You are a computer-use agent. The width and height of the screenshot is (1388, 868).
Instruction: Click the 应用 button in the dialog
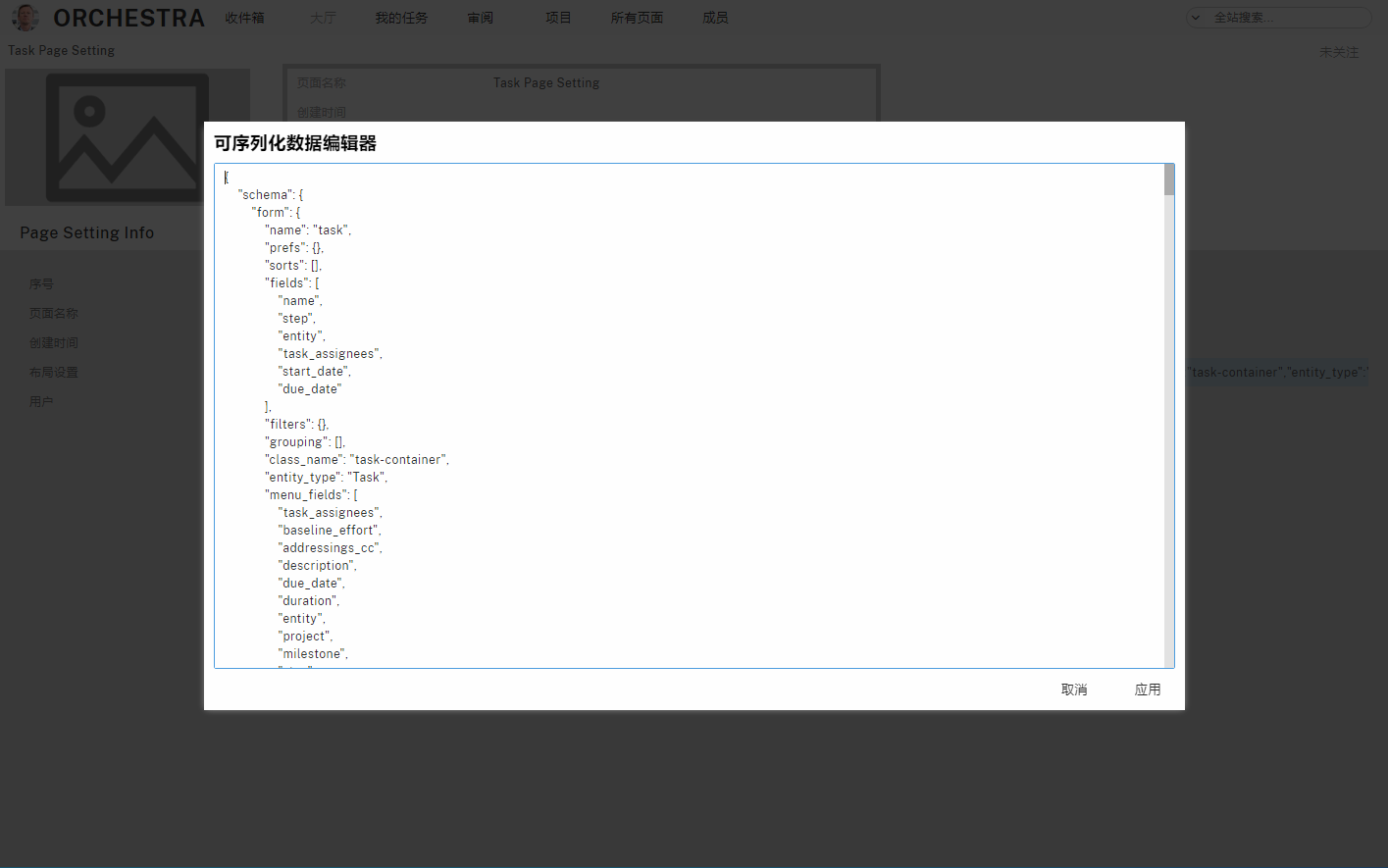pyautogui.click(x=1148, y=689)
